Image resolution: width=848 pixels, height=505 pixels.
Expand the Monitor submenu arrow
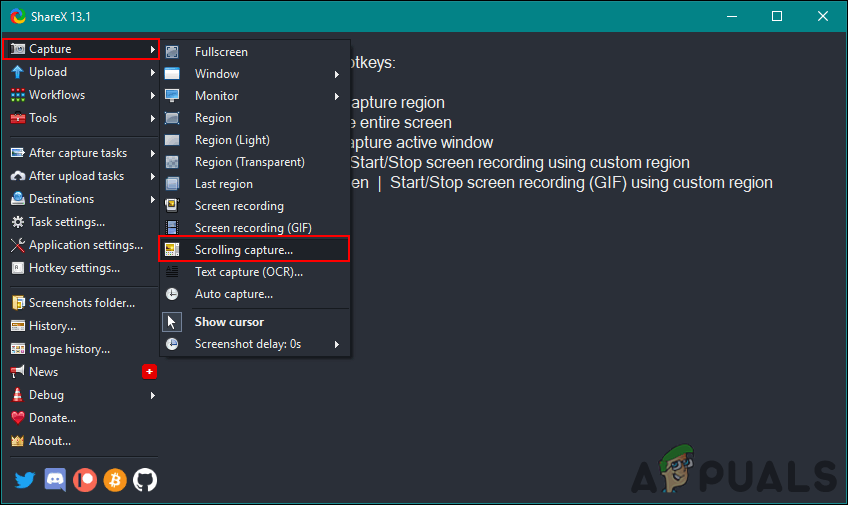pos(337,96)
